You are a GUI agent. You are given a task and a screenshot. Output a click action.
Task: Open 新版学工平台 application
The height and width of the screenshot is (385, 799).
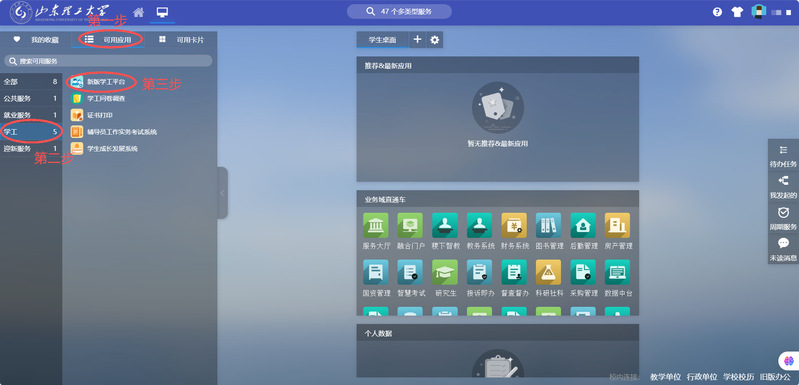click(x=98, y=81)
